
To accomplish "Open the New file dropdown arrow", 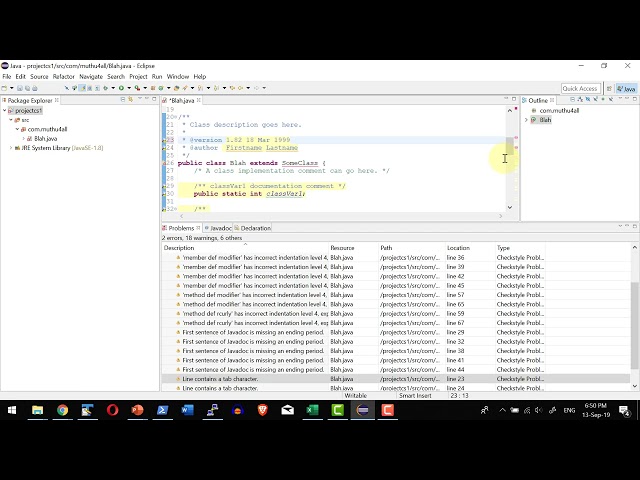I will pos(12,88).
